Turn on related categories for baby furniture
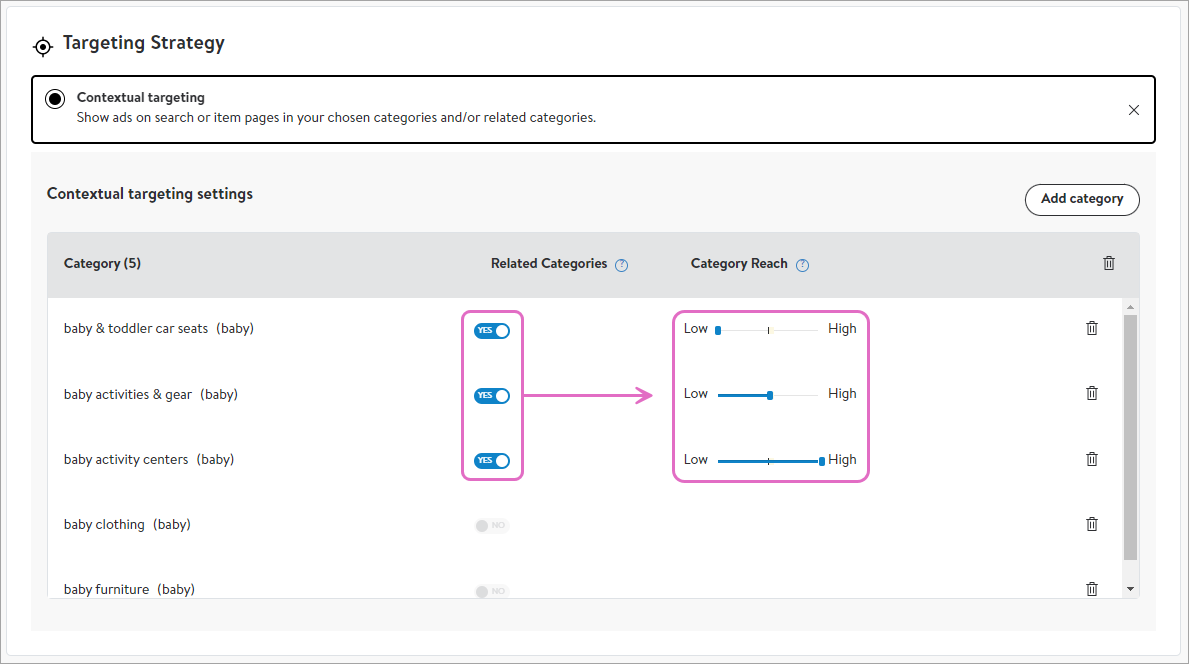This screenshot has width=1189, height=664. pyautogui.click(x=492, y=591)
